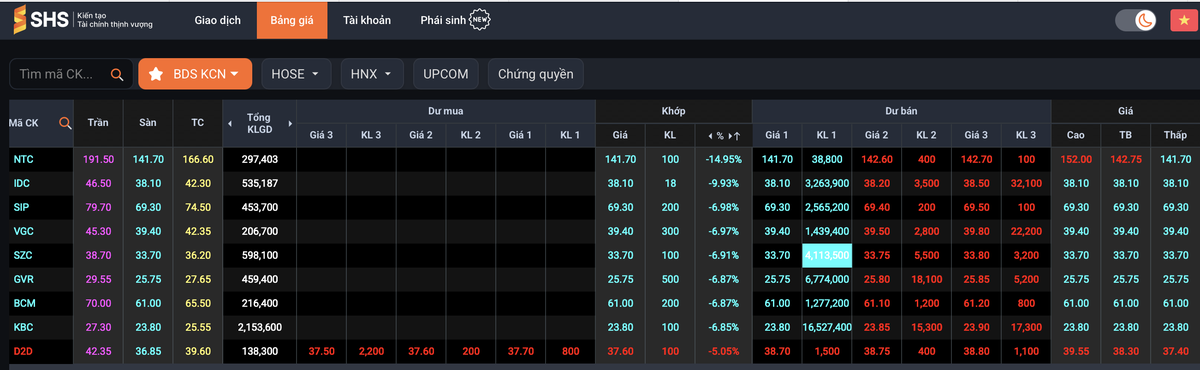The width and height of the screenshot is (1200, 370).
Task: Select the D2D stock symbol
Action: (x=23, y=351)
